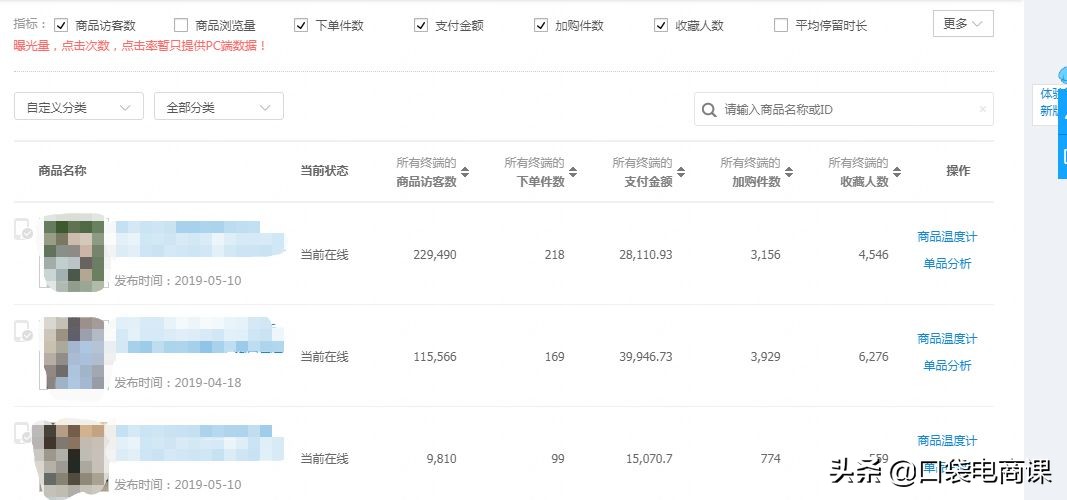Select the visitor count 9,810
The image size is (1067, 500).
tap(442, 459)
